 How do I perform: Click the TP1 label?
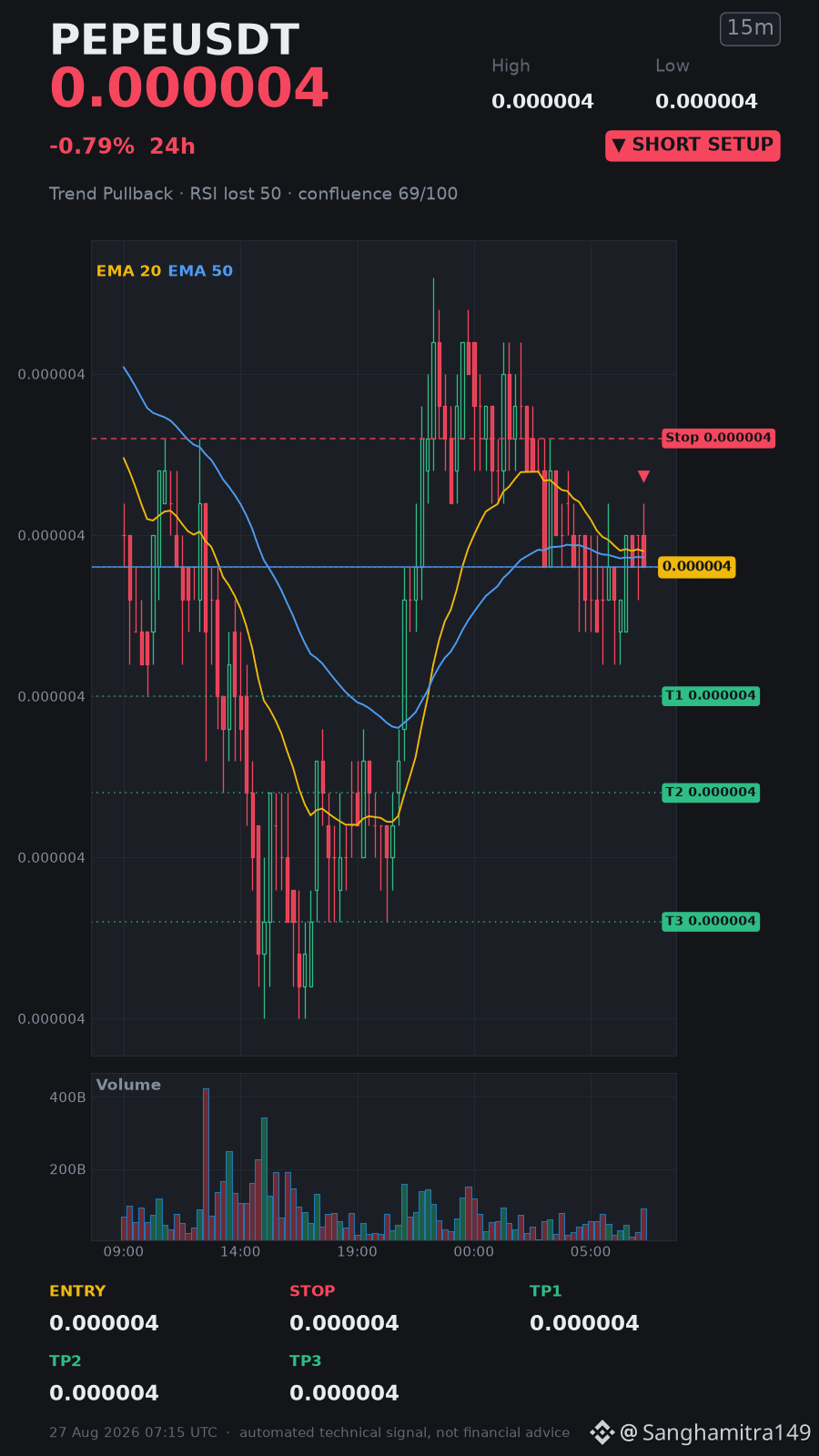click(x=546, y=1291)
